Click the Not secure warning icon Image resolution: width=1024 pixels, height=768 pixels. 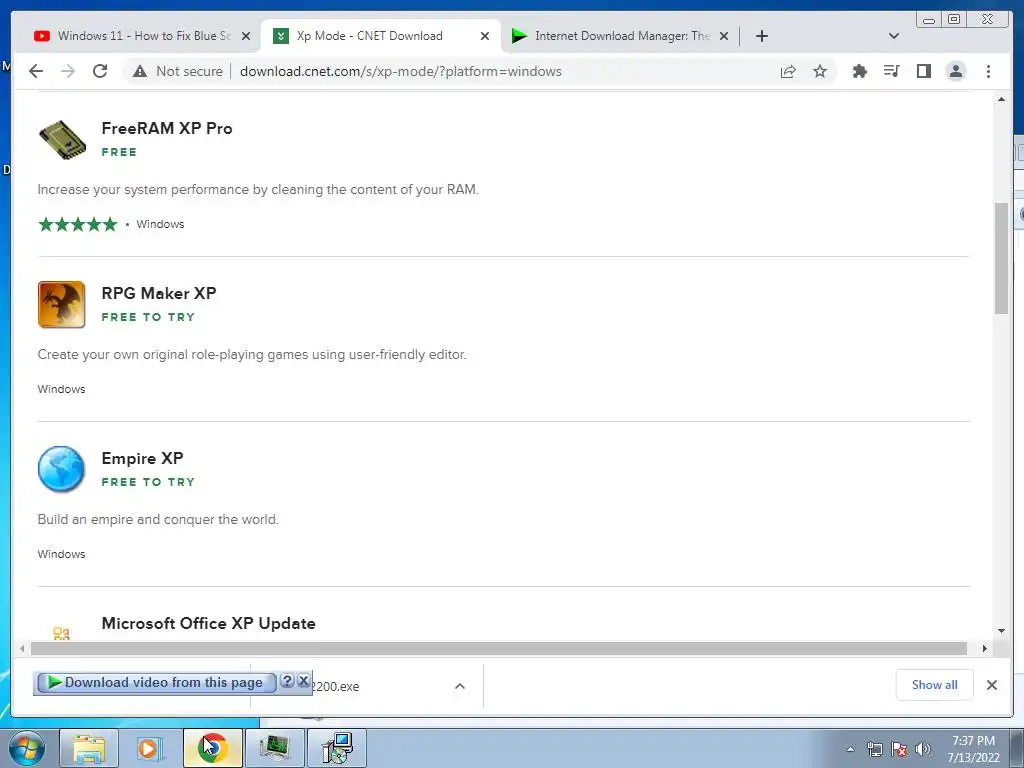(x=140, y=71)
